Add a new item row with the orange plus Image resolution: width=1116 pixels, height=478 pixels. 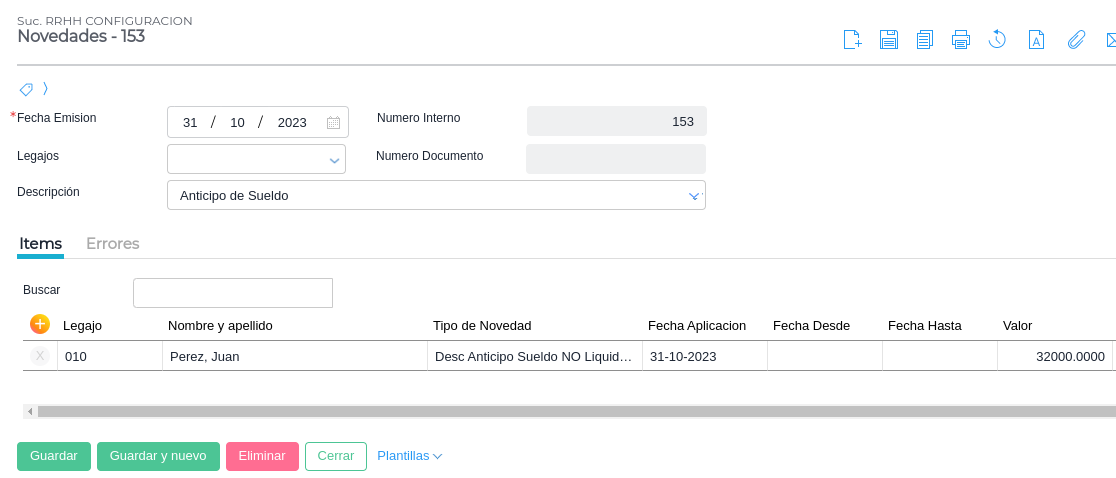(x=40, y=324)
